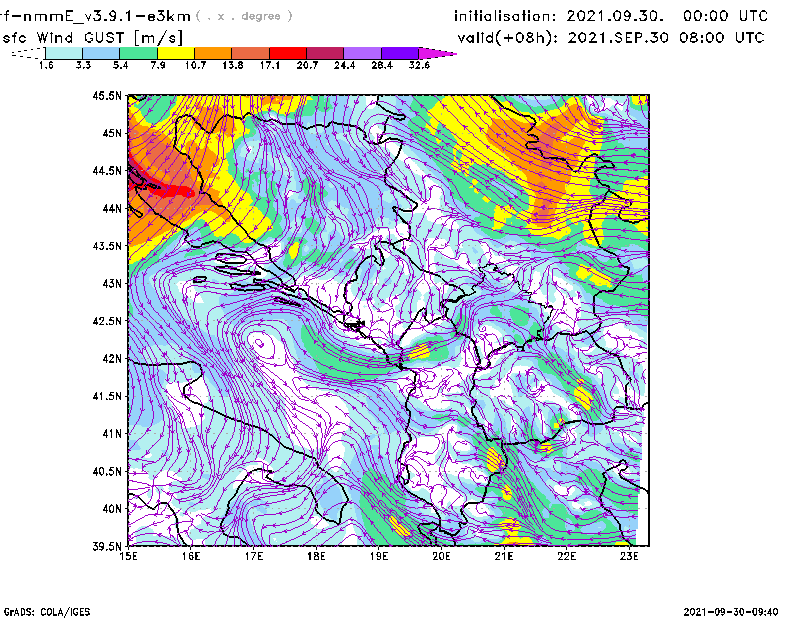Click the latitude label '44.5N'
The height and width of the screenshot is (618, 800).
pyautogui.click(x=107, y=170)
